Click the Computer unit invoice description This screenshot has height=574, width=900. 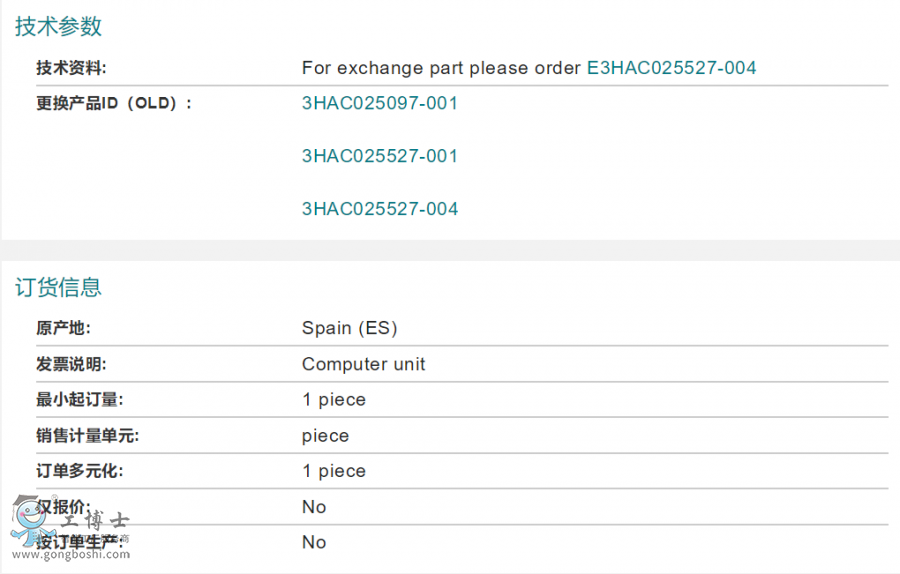(x=363, y=364)
